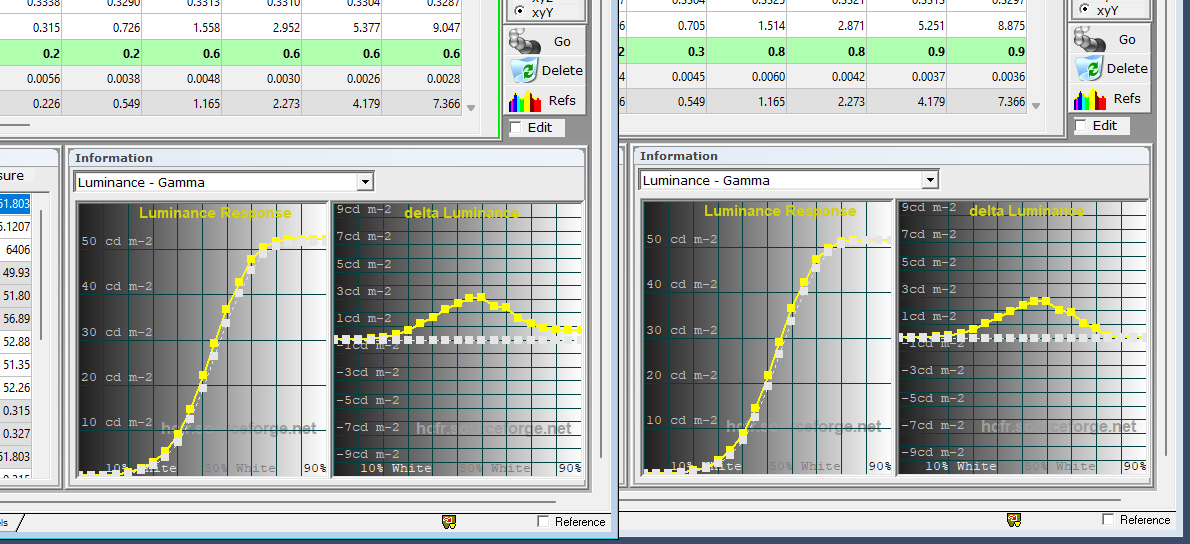
Task: Click cell 0.705 in right window table
Action: coord(666,26)
